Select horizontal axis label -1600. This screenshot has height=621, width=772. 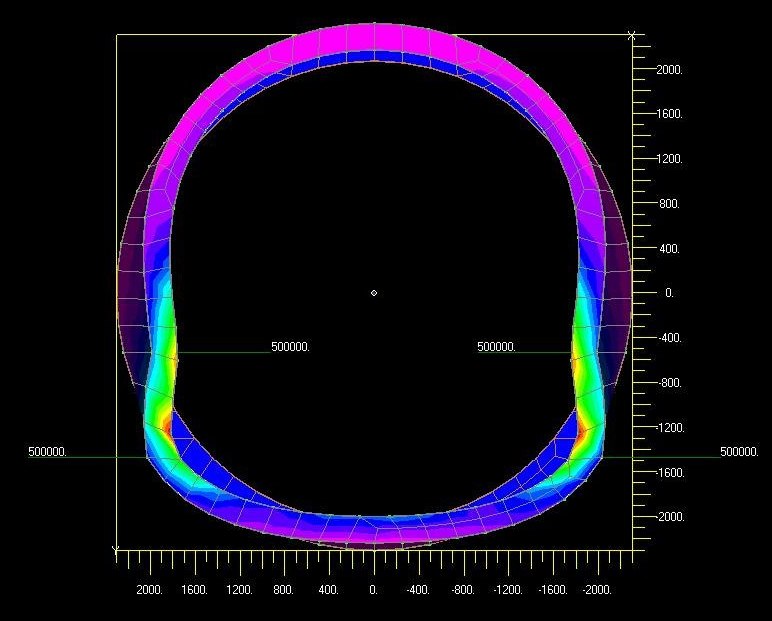tap(553, 589)
